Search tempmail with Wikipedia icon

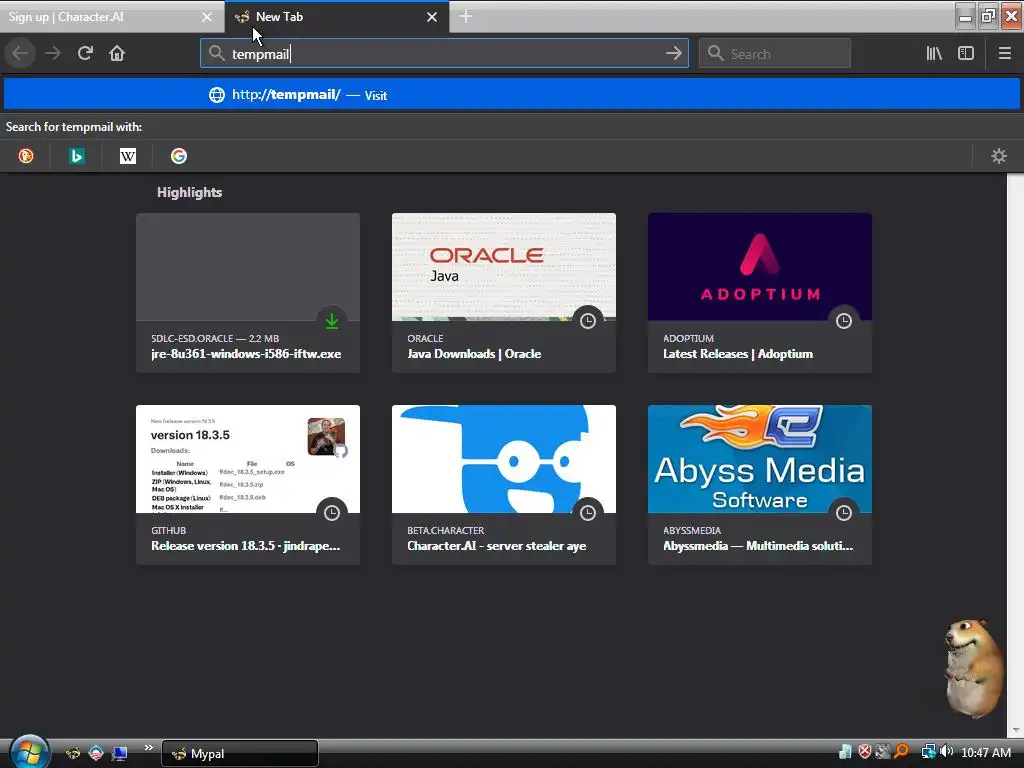pos(128,156)
